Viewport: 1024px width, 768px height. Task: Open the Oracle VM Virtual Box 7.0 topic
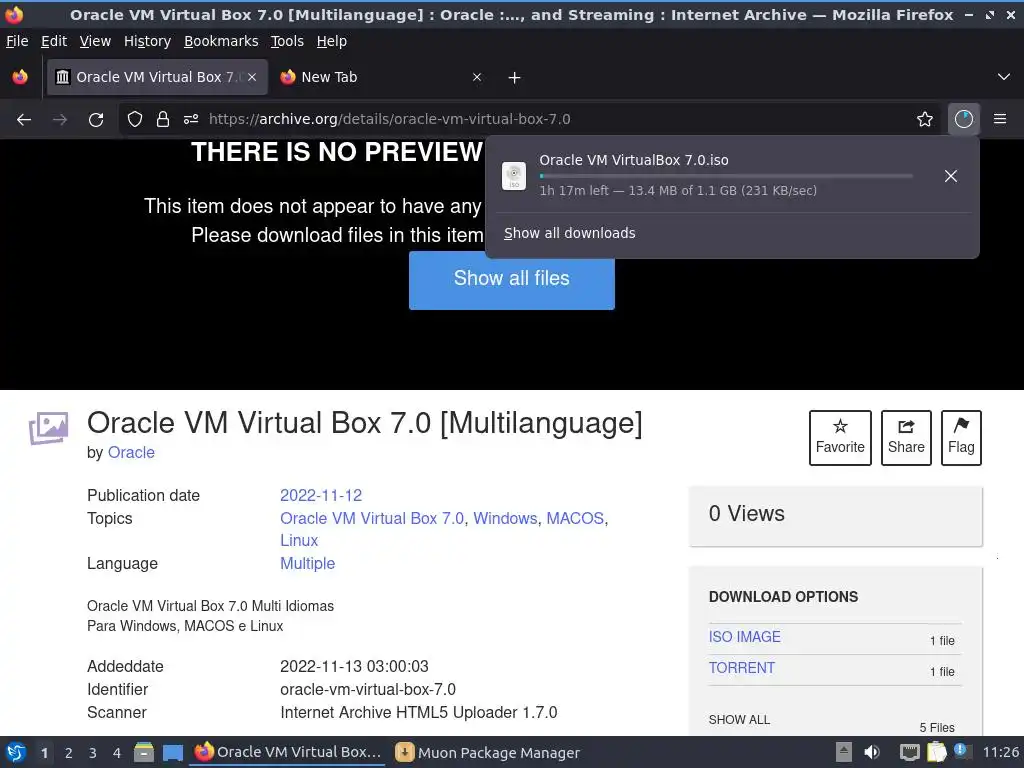pos(372,519)
